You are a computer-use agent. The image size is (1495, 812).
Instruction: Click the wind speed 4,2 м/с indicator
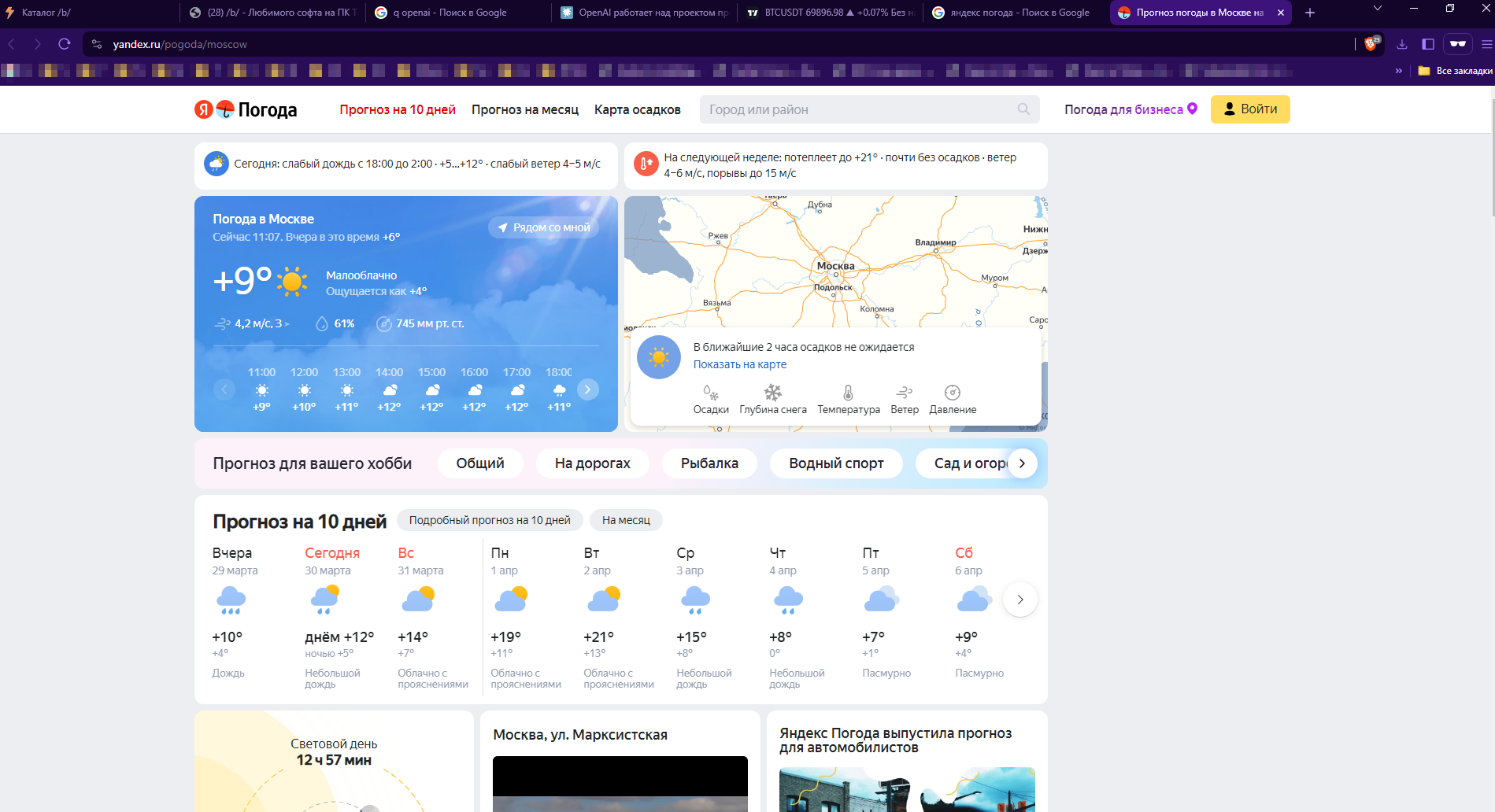pos(252,323)
